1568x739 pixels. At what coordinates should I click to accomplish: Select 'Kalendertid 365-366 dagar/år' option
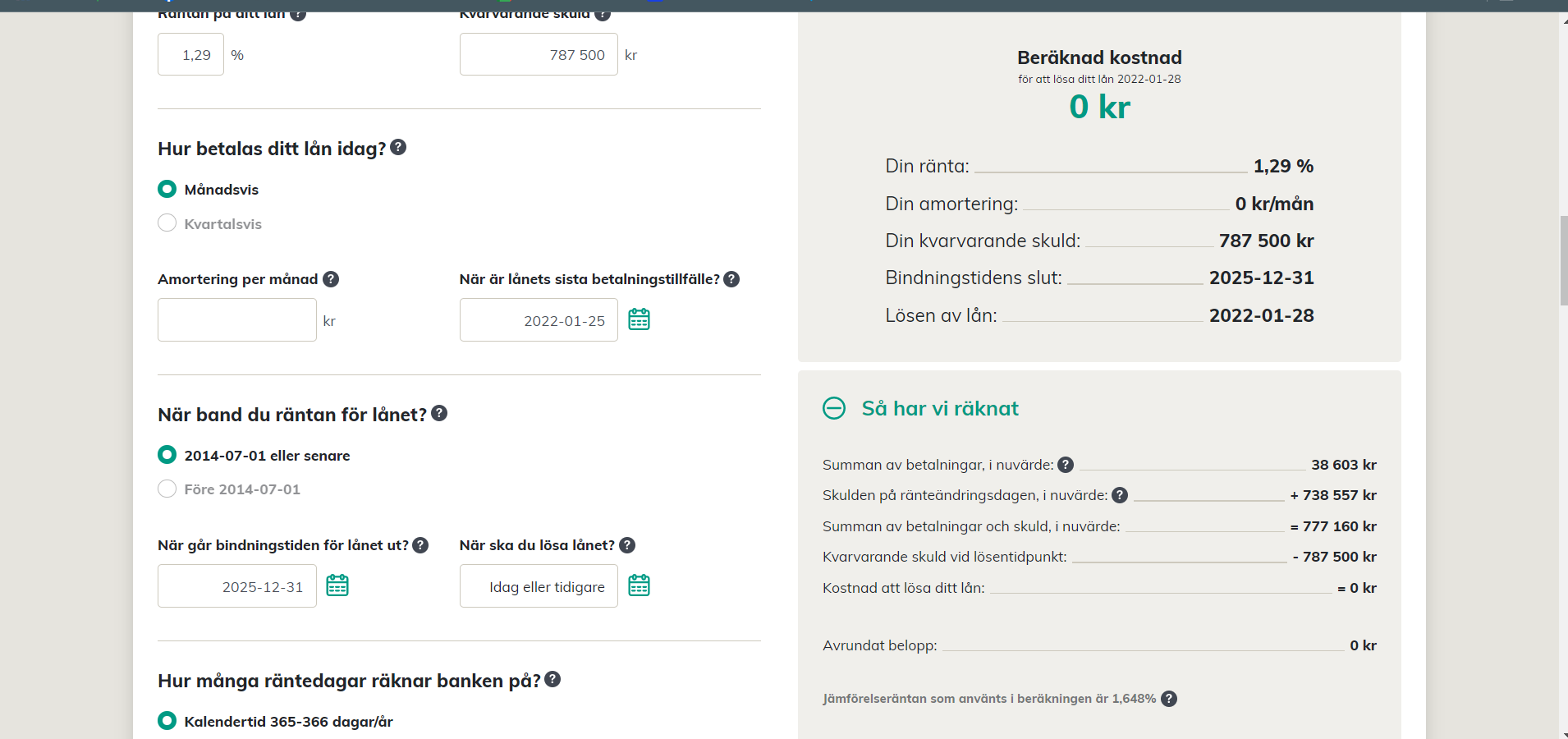click(x=167, y=721)
